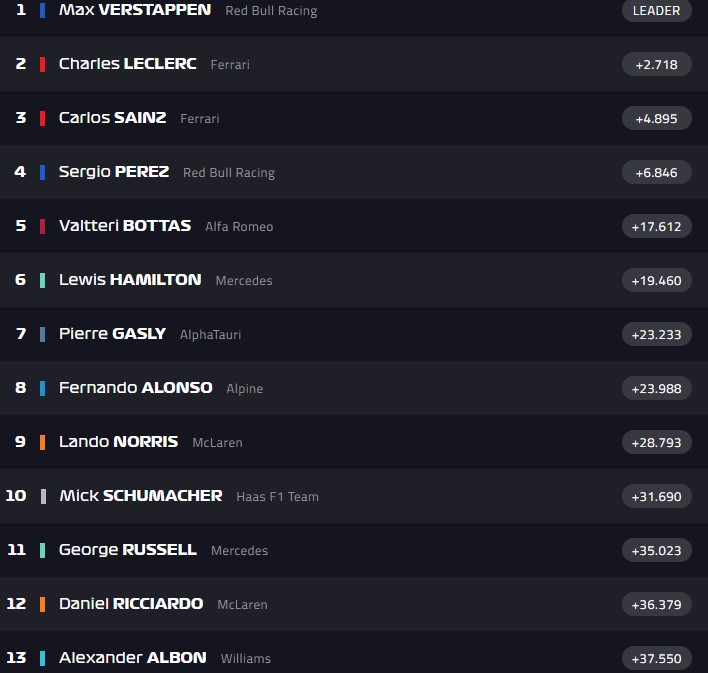Click the AlphaTauri team label

[x=210, y=335]
